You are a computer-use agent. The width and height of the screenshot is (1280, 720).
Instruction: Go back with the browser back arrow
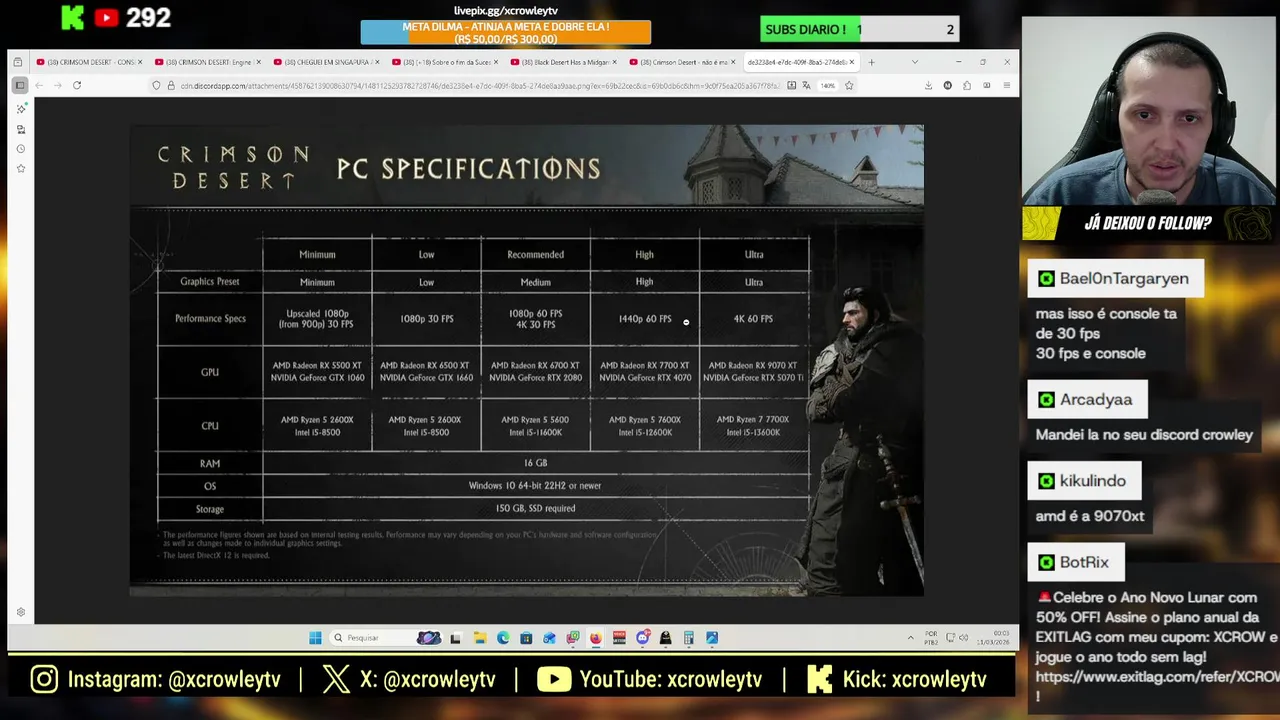39,85
